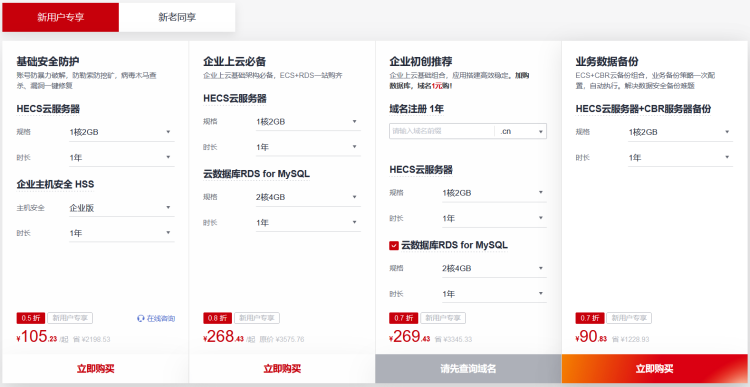Click 立即购买 for 基础安全防护

click(x=96, y=369)
